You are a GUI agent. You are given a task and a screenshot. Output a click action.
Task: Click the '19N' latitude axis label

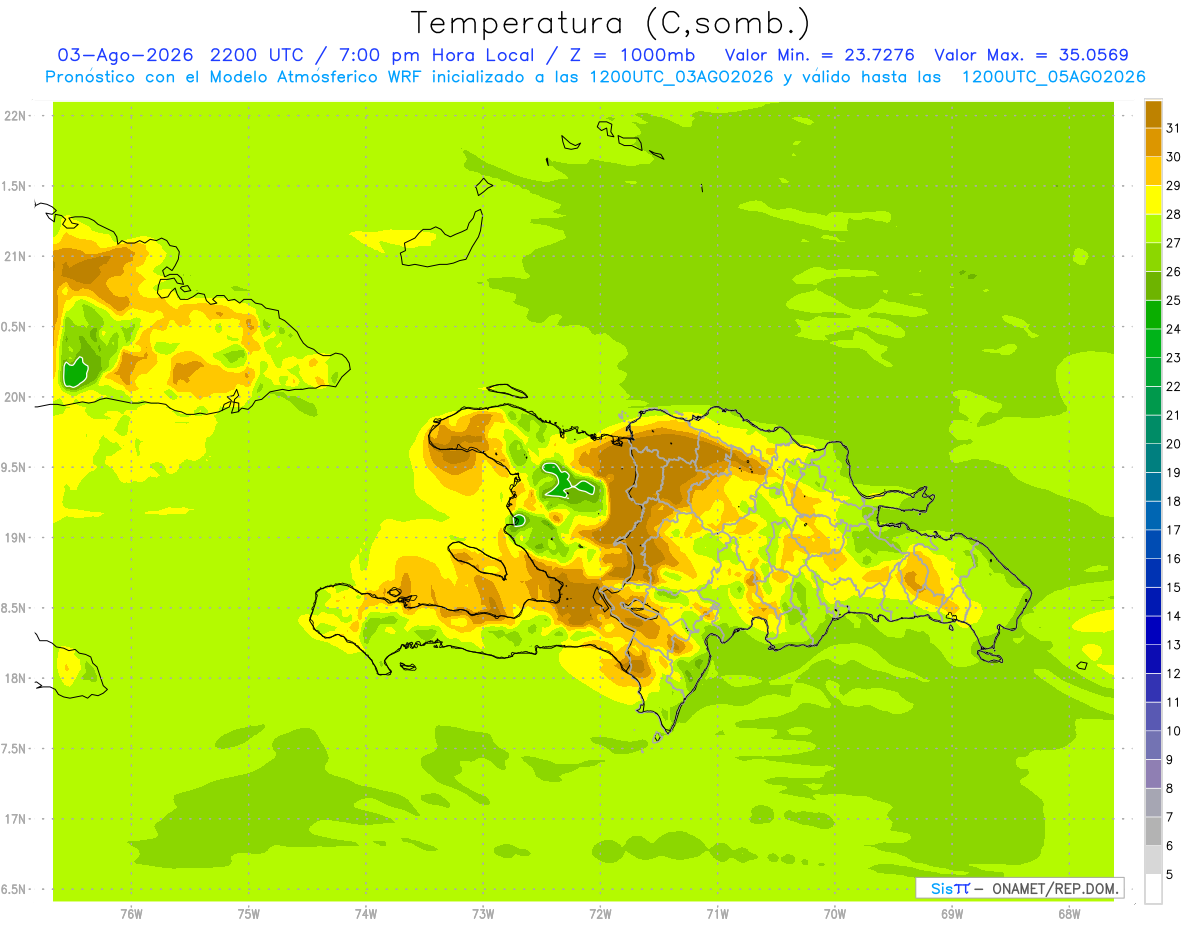click(x=15, y=537)
